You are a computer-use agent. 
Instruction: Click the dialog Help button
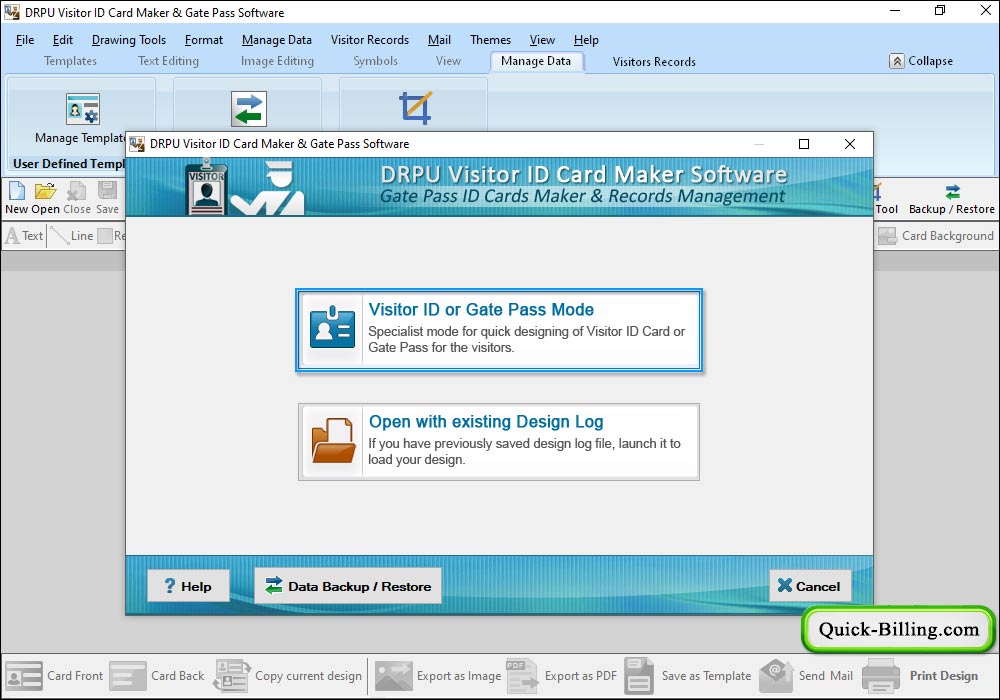[188, 586]
